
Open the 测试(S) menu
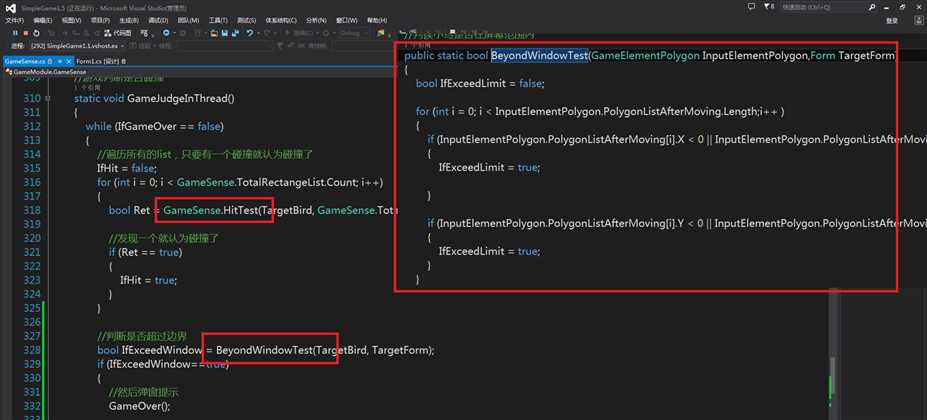(x=247, y=20)
